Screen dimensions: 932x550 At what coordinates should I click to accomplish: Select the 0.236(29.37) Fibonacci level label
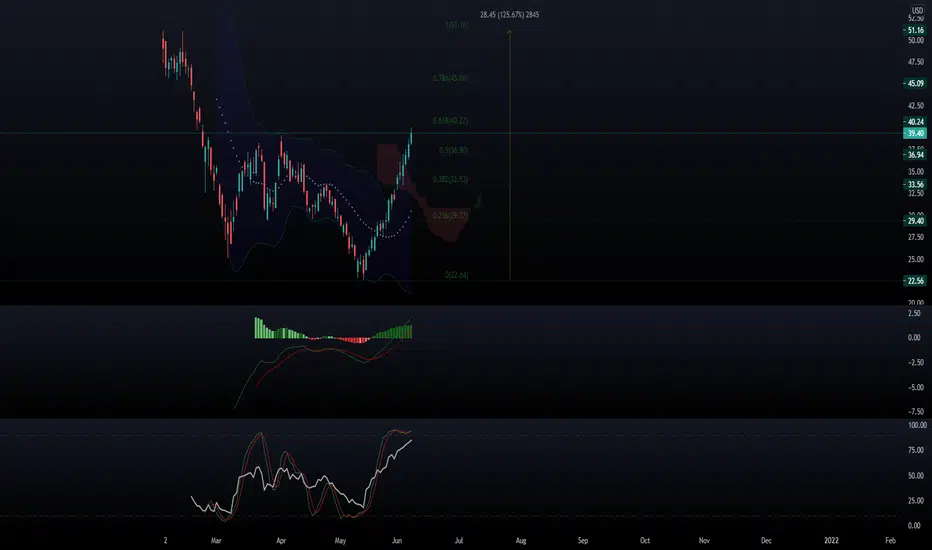point(450,216)
